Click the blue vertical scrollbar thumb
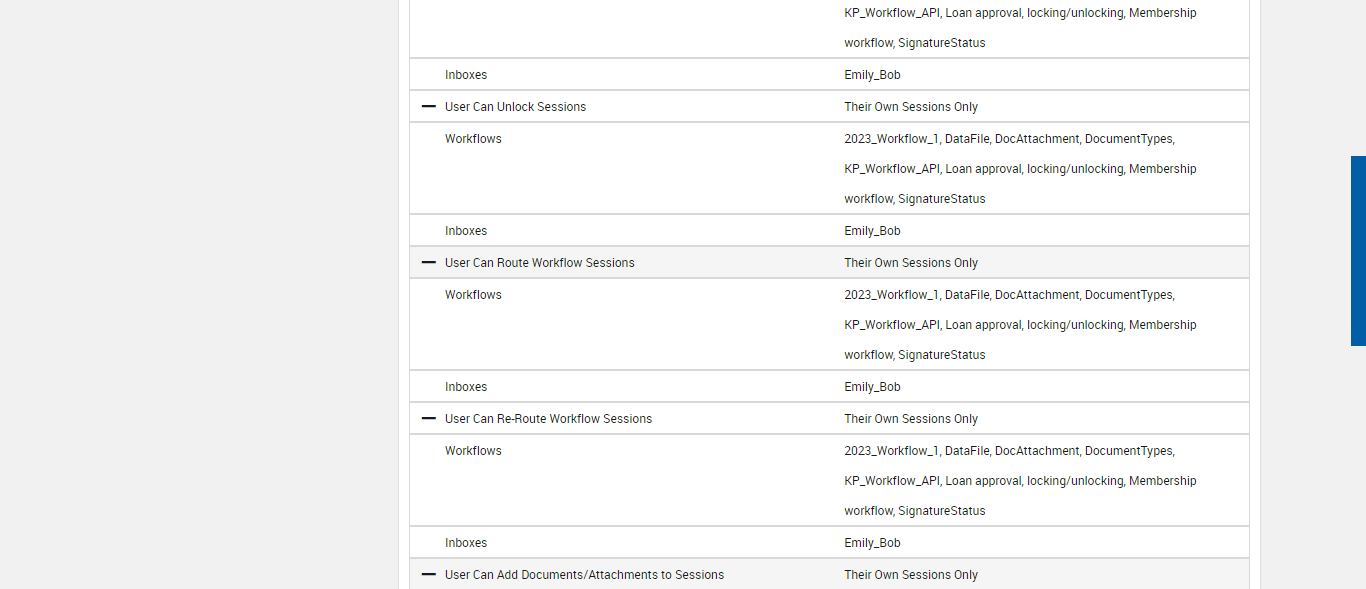Image resolution: width=1366 pixels, height=589 pixels. coord(1358,250)
